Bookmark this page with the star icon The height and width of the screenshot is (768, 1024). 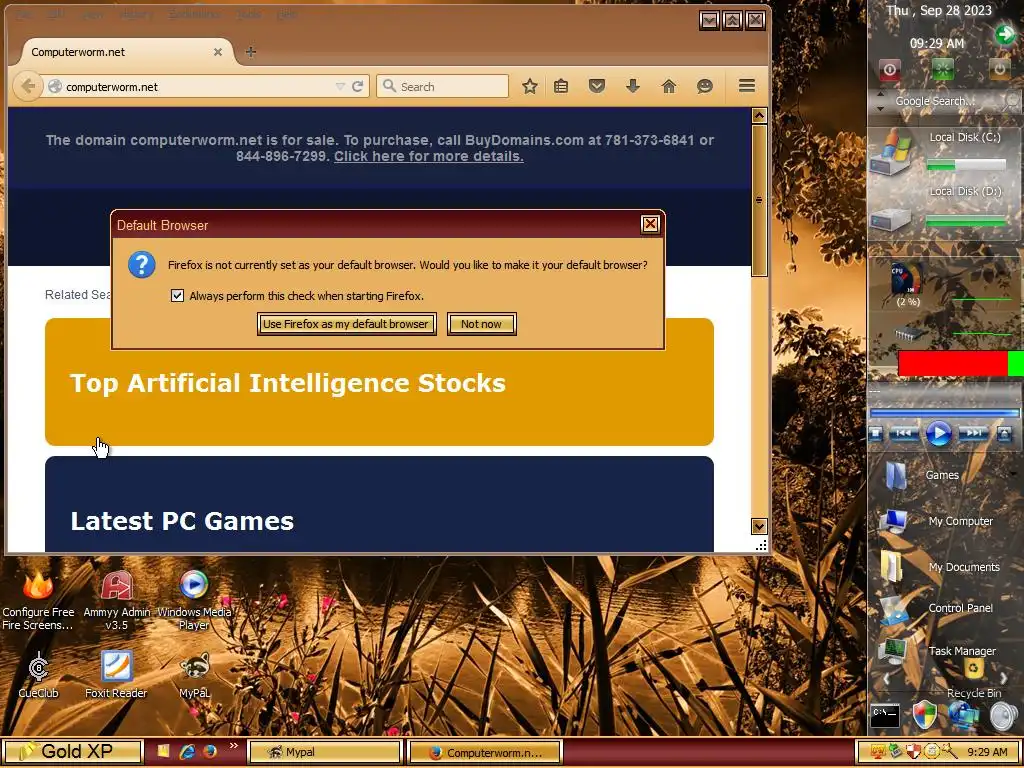[530, 86]
